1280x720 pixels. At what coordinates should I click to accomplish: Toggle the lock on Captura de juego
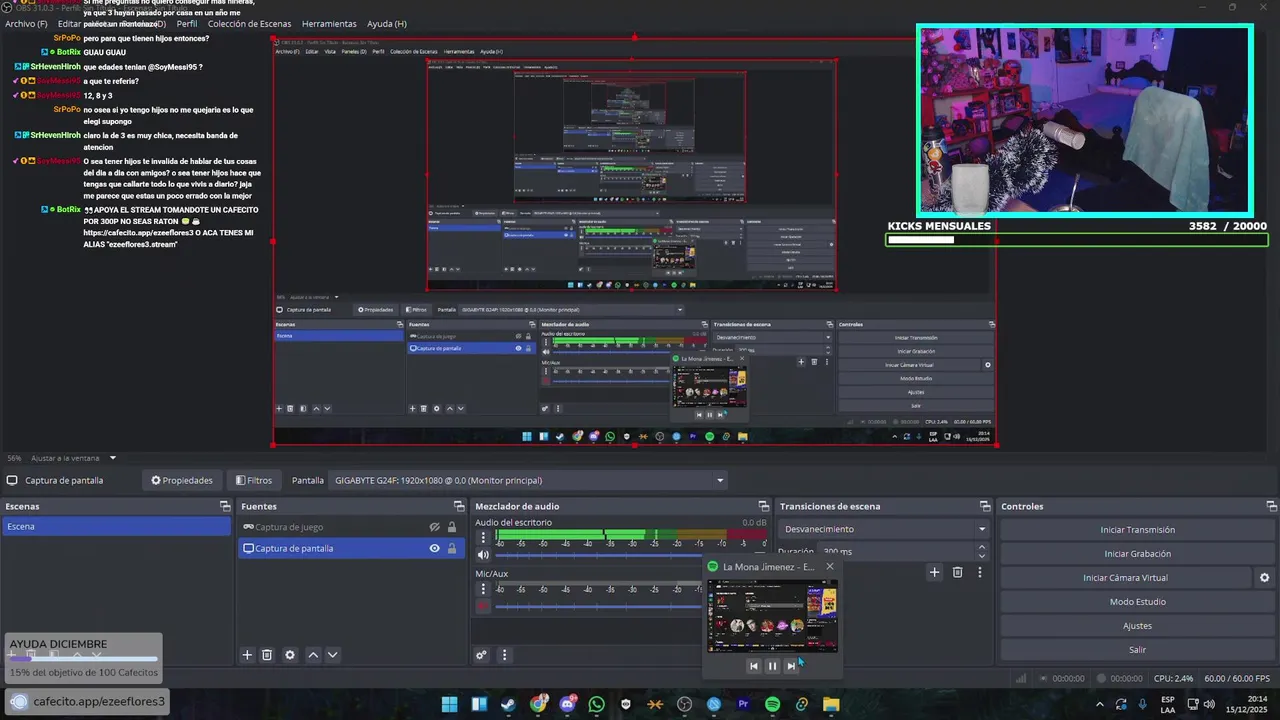tap(452, 527)
